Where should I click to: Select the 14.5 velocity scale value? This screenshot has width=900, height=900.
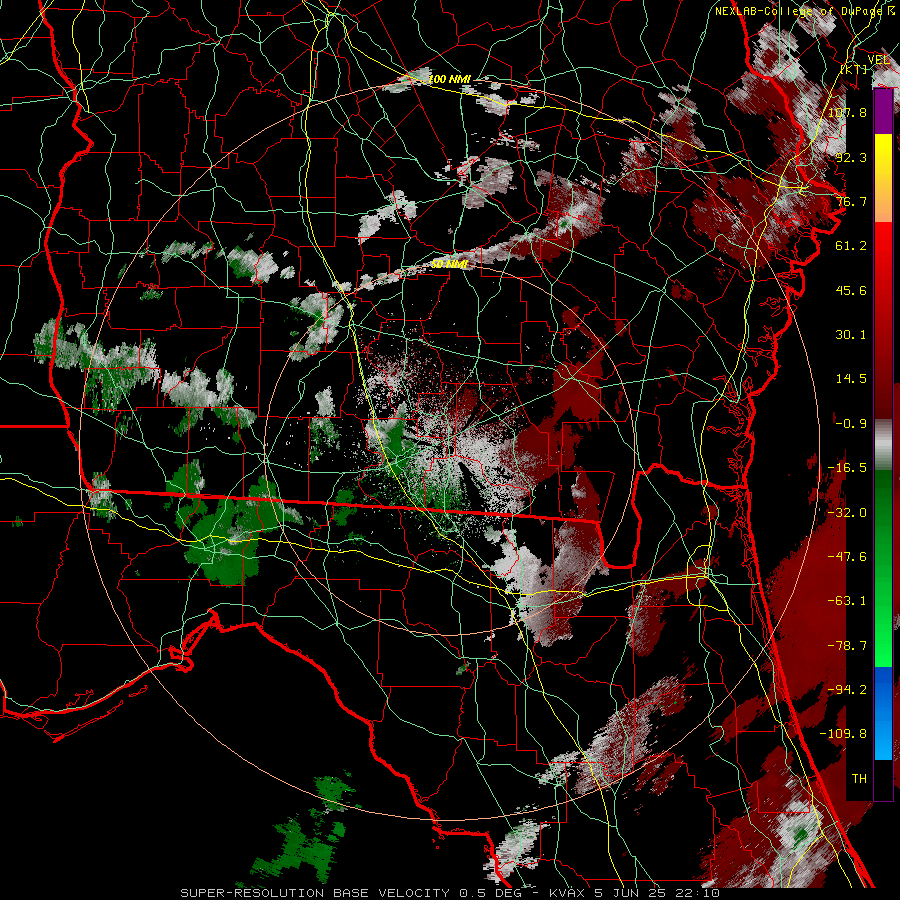point(851,379)
